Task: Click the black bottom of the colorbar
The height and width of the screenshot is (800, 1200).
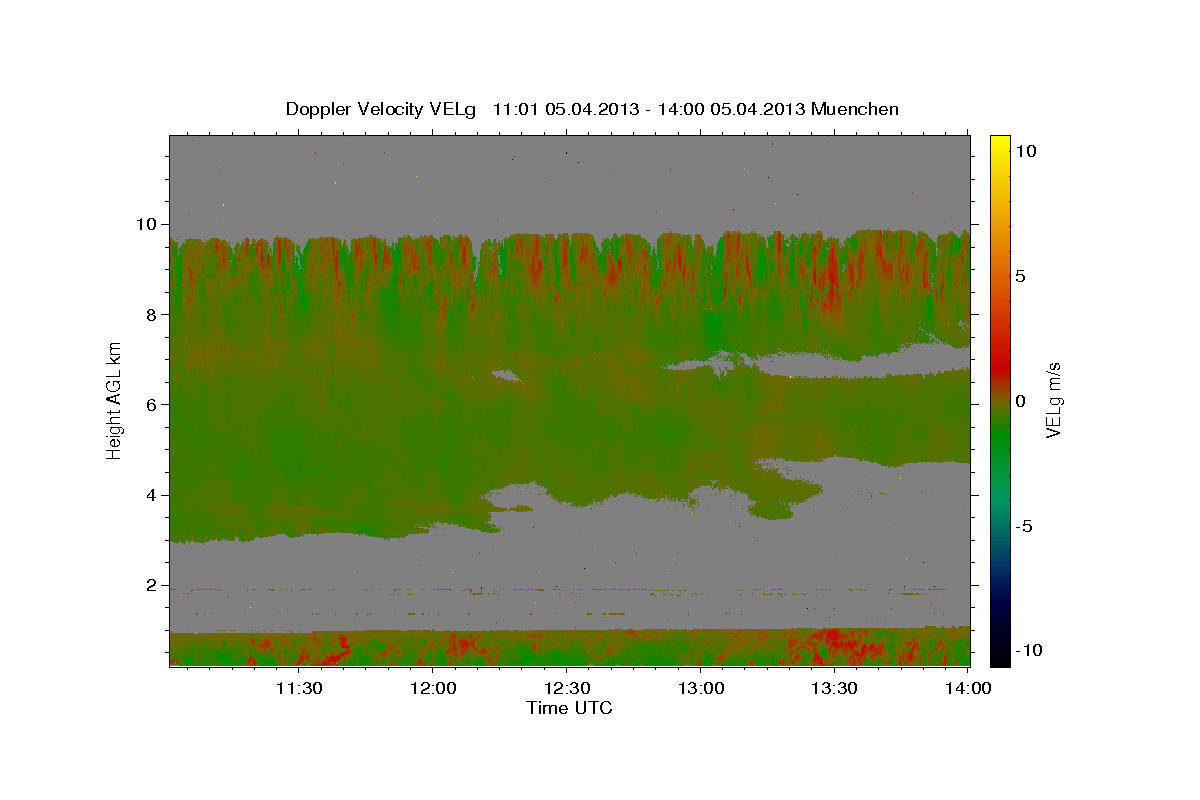Action: coord(1000,656)
